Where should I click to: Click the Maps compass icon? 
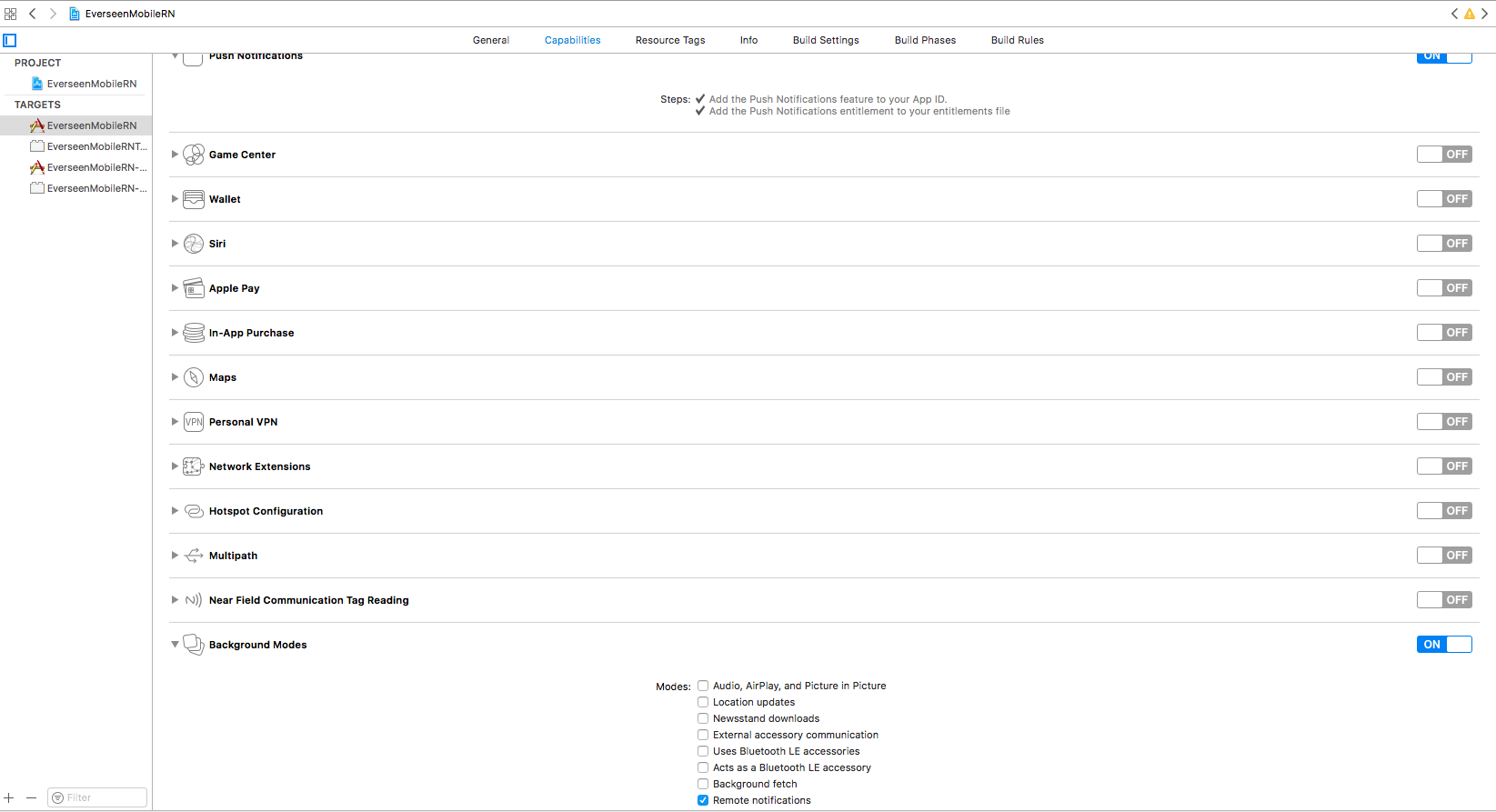[194, 377]
